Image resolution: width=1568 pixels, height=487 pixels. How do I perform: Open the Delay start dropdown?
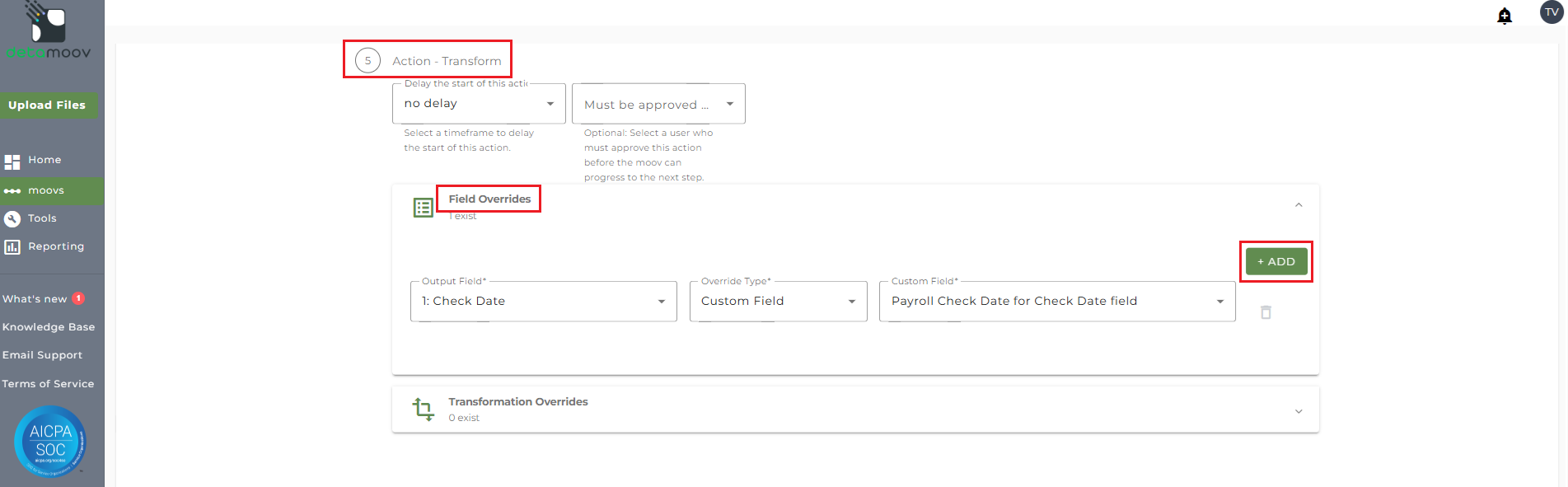(x=479, y=104)
